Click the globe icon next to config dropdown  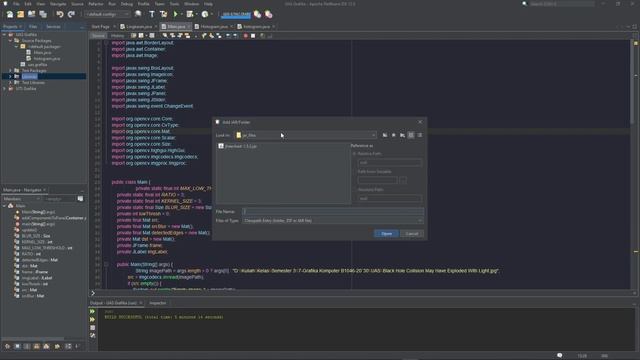[x=138, y=14]
